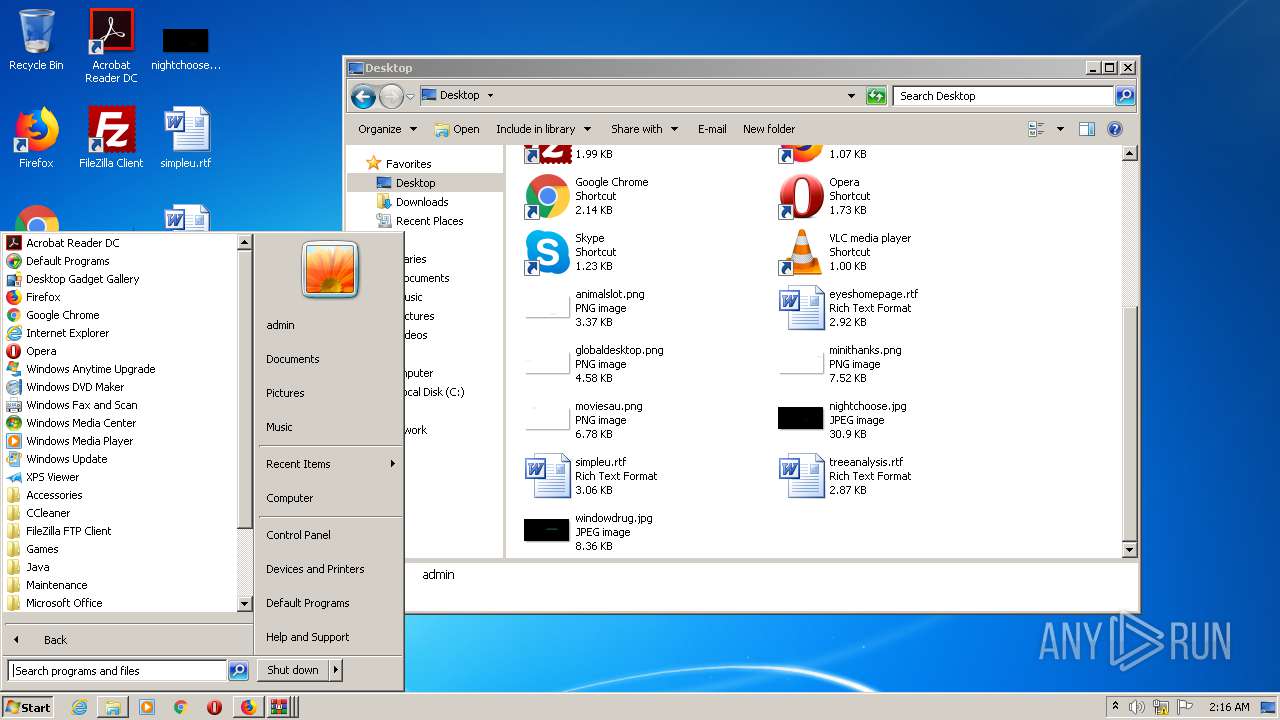
Task: Click the Start button on taskbar
Action: (28, 707)
